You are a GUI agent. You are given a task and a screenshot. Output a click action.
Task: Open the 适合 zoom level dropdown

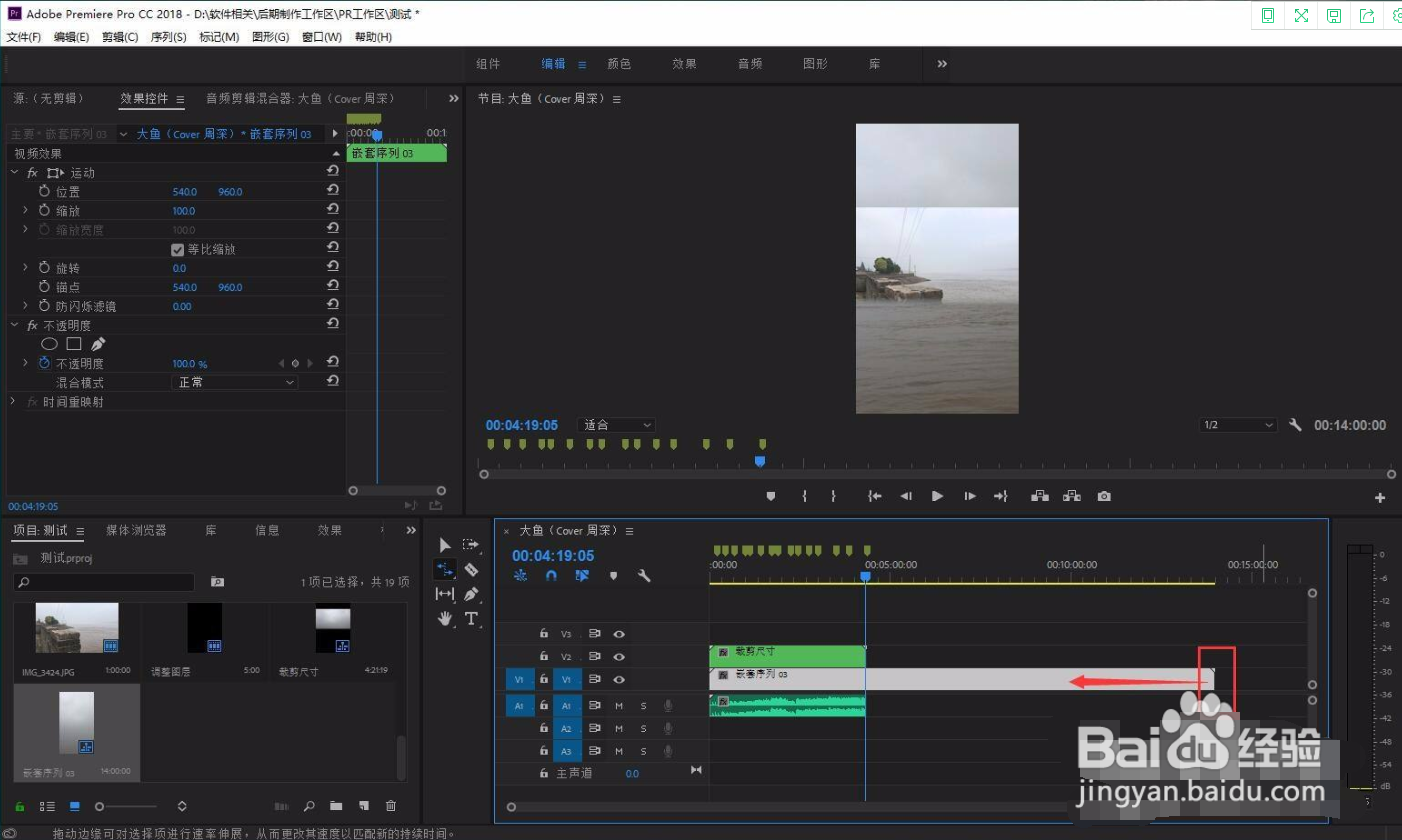(x=617, y=425)
